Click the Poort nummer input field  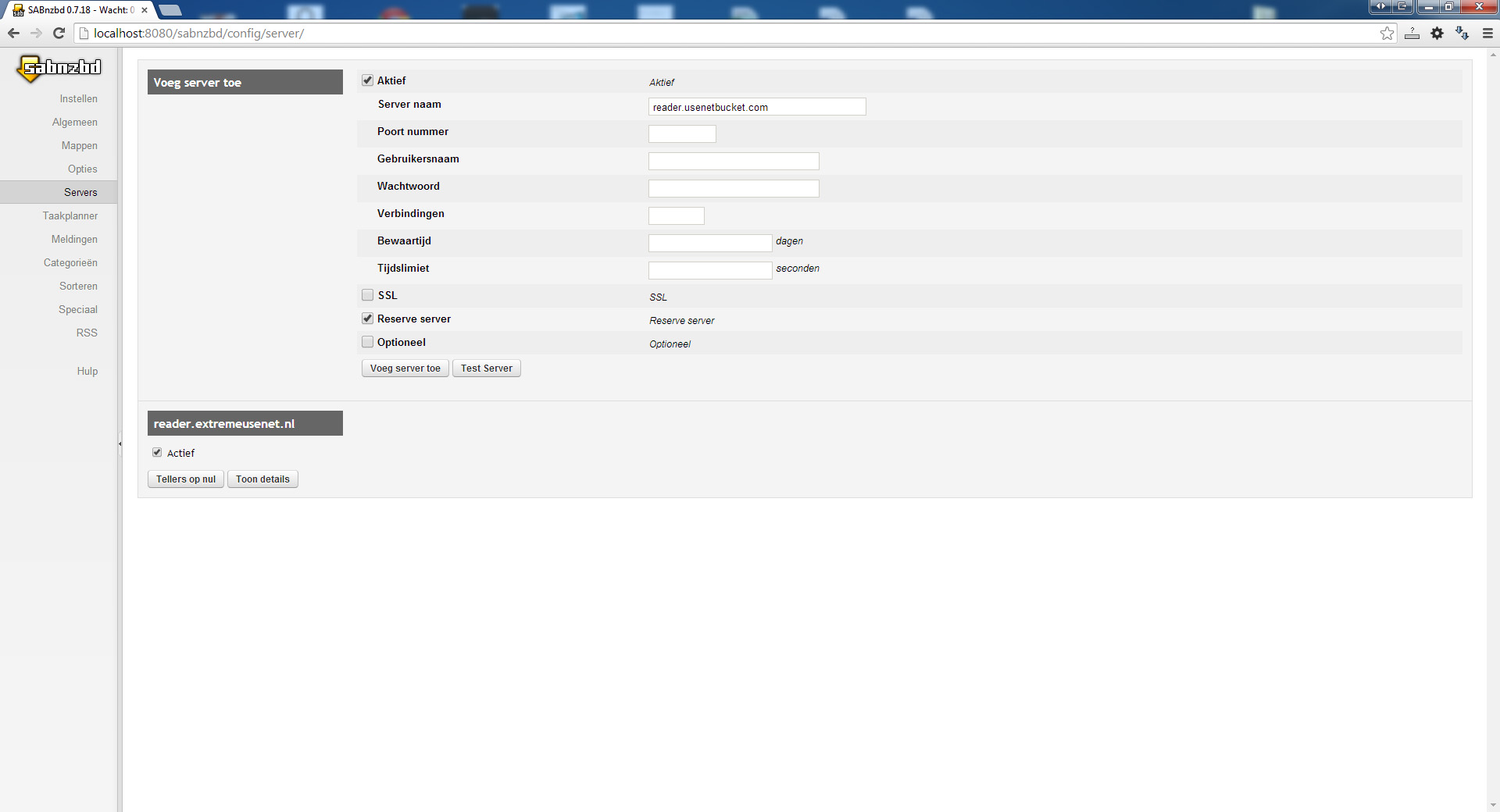pos(682,134)
